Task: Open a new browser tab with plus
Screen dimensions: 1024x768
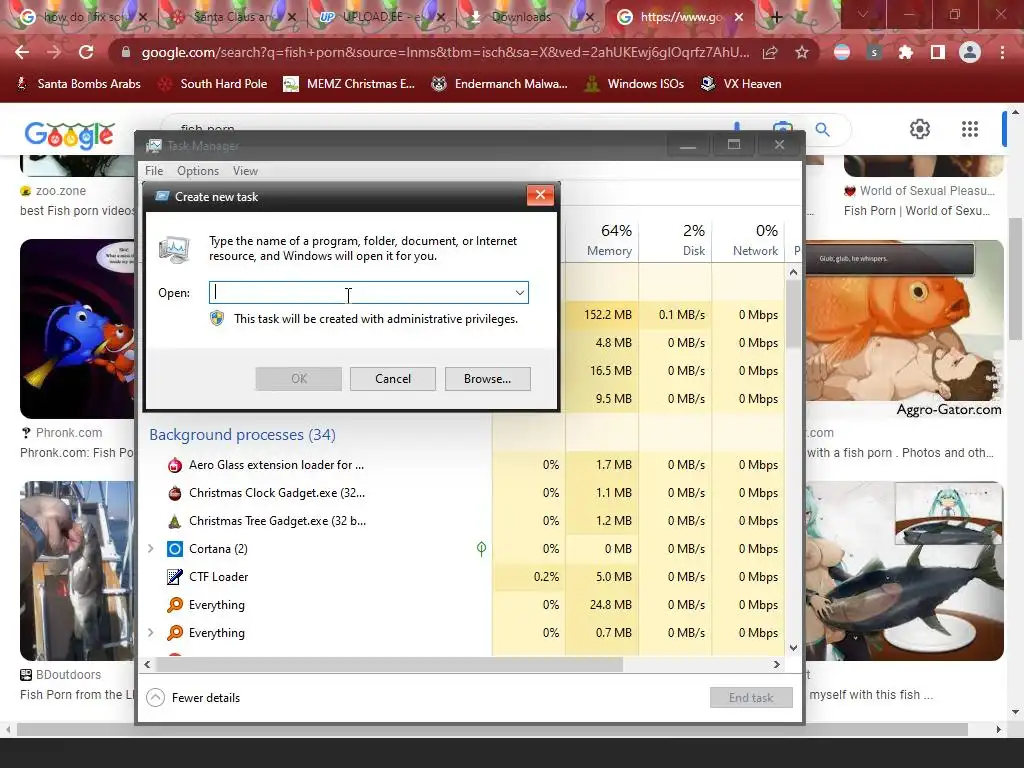Action: point(776,17)
